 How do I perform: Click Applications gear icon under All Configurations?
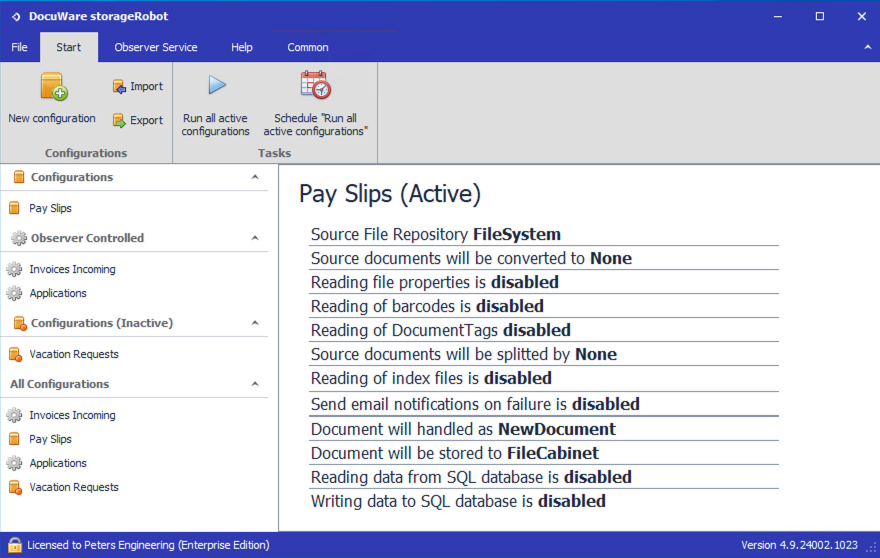click(x=14, y=463)
